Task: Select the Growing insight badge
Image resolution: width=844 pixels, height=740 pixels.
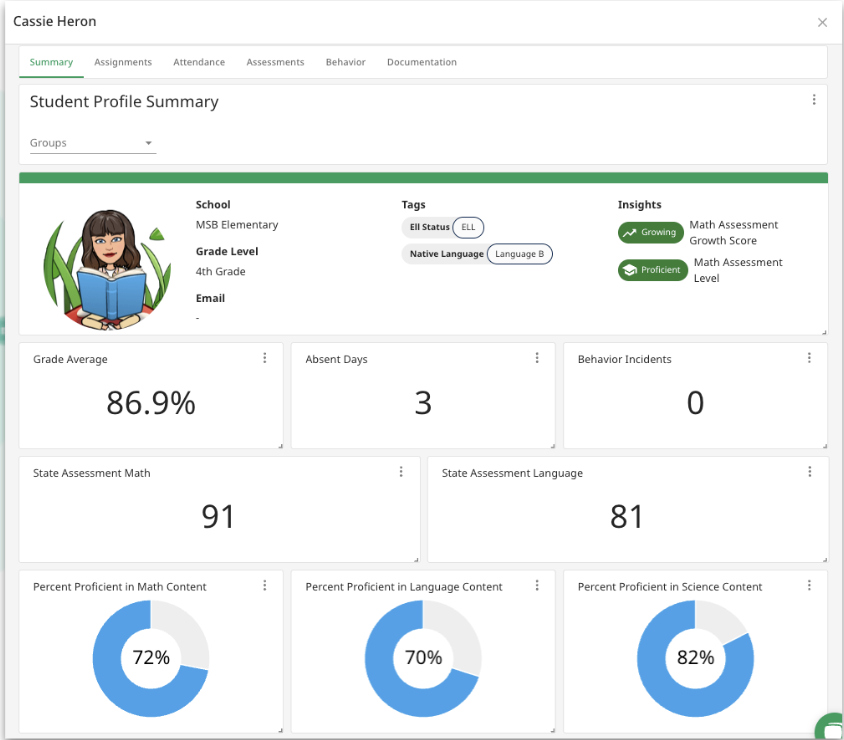Action: click(650, 232)
